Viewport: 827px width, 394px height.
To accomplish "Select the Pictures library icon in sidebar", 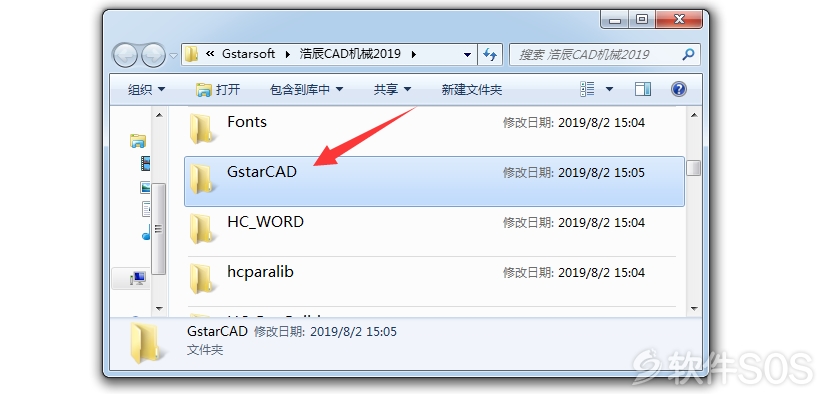I will point(146,187).
